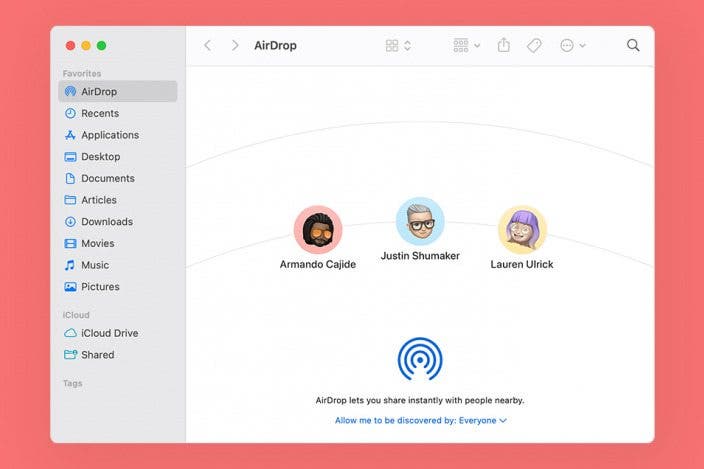
Task: Click the Movies film icon
Action: [x=70, y=243]
